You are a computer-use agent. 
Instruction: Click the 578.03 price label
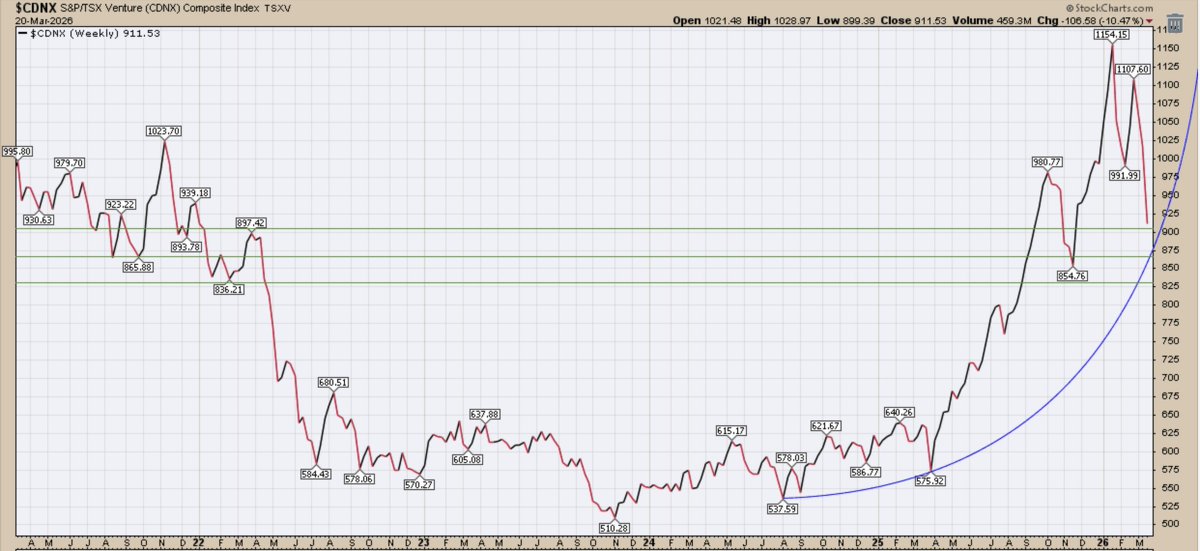coord(790,458)
